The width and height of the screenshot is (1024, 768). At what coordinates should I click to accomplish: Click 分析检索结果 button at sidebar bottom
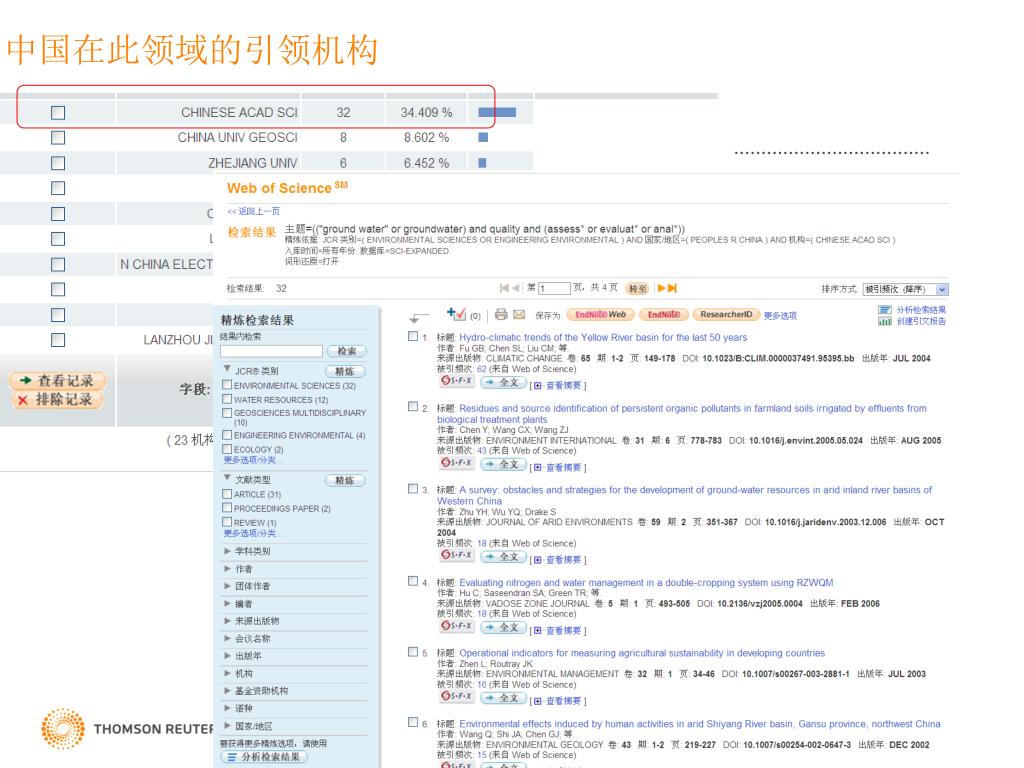264,756
